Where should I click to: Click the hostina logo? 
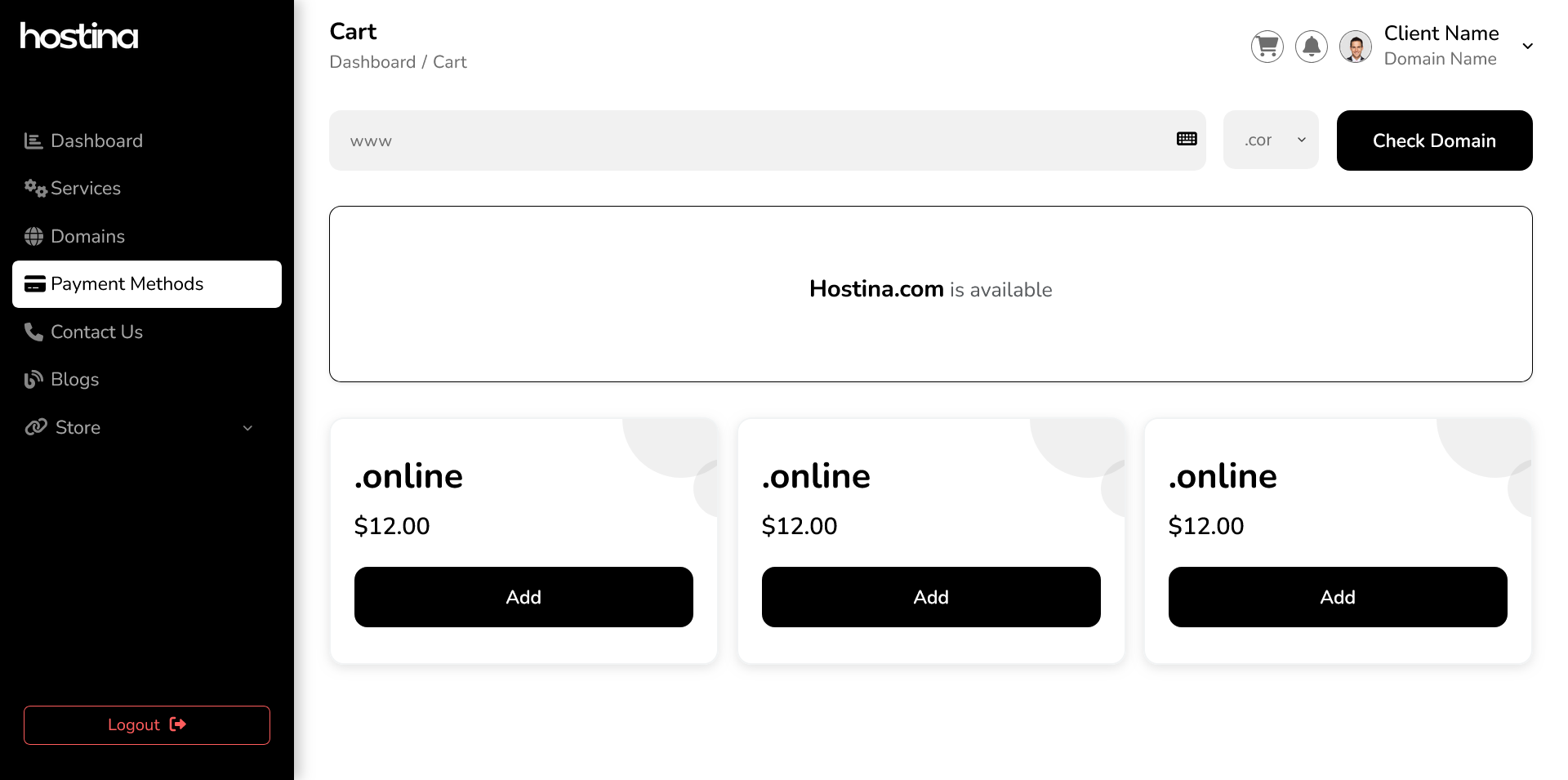pyautogui.click(x=79, y=36)
